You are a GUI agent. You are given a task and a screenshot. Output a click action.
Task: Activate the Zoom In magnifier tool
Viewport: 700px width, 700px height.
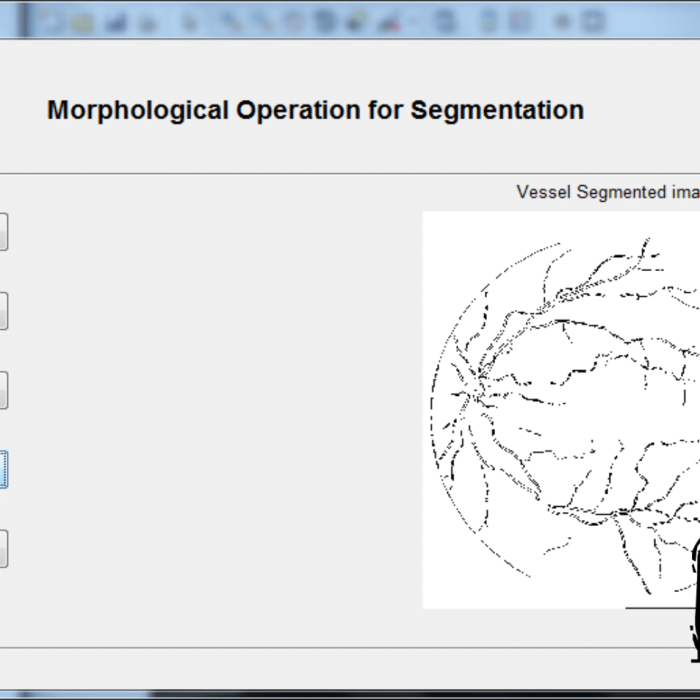point(228,20)
